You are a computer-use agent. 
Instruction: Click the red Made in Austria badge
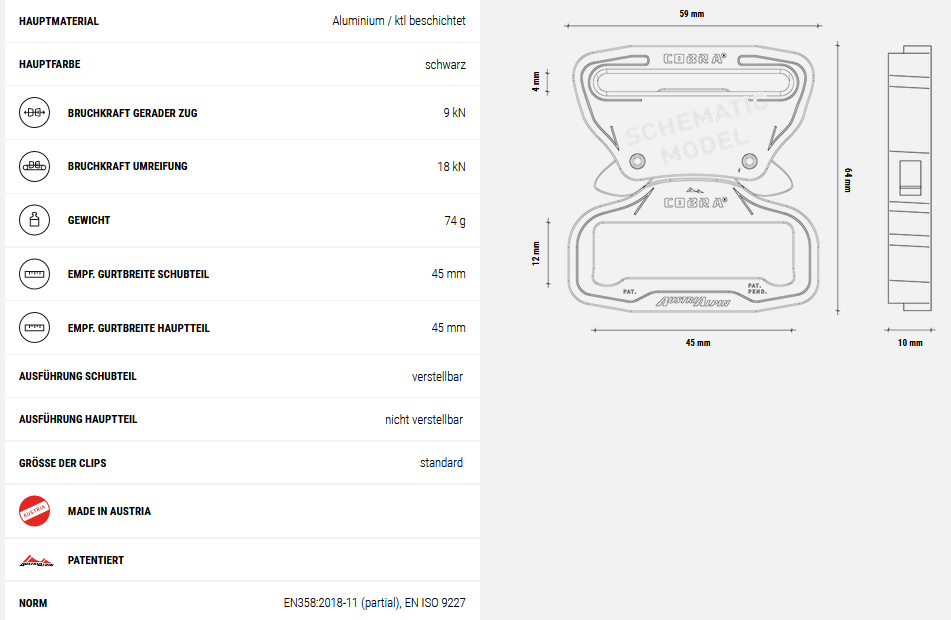tap(35, 511)
